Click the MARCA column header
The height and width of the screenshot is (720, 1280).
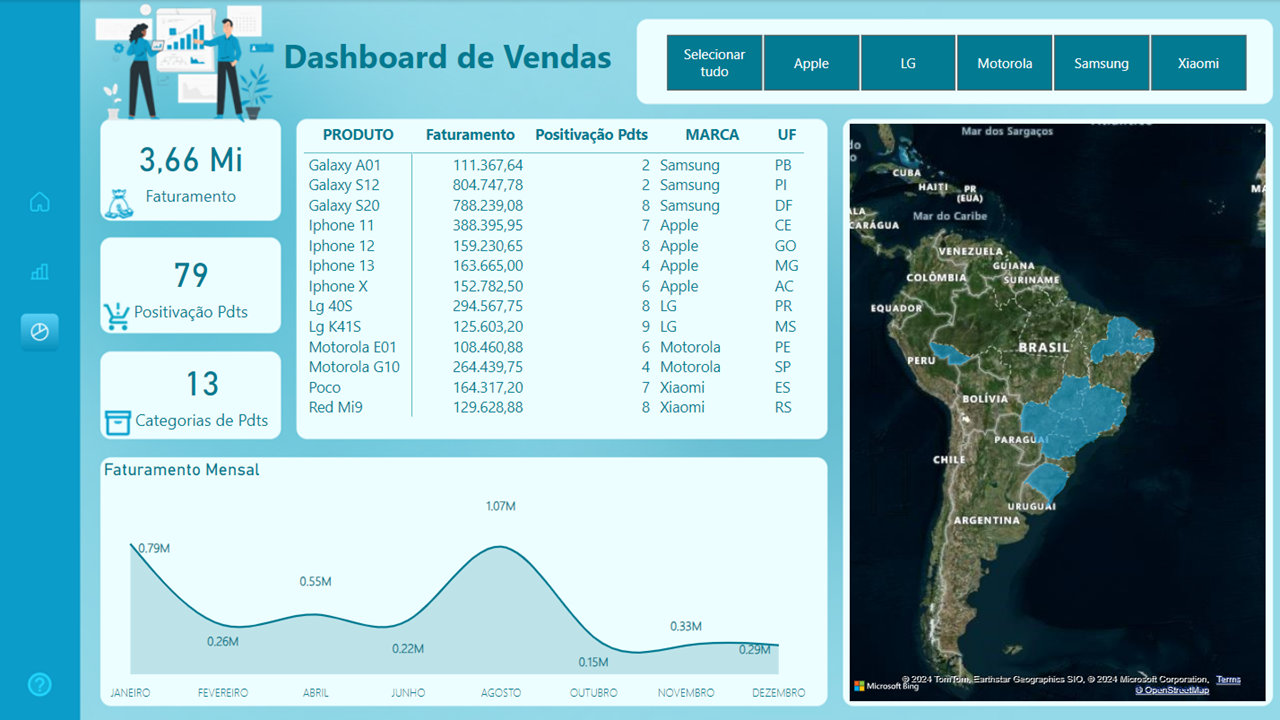tap(712, 135)
